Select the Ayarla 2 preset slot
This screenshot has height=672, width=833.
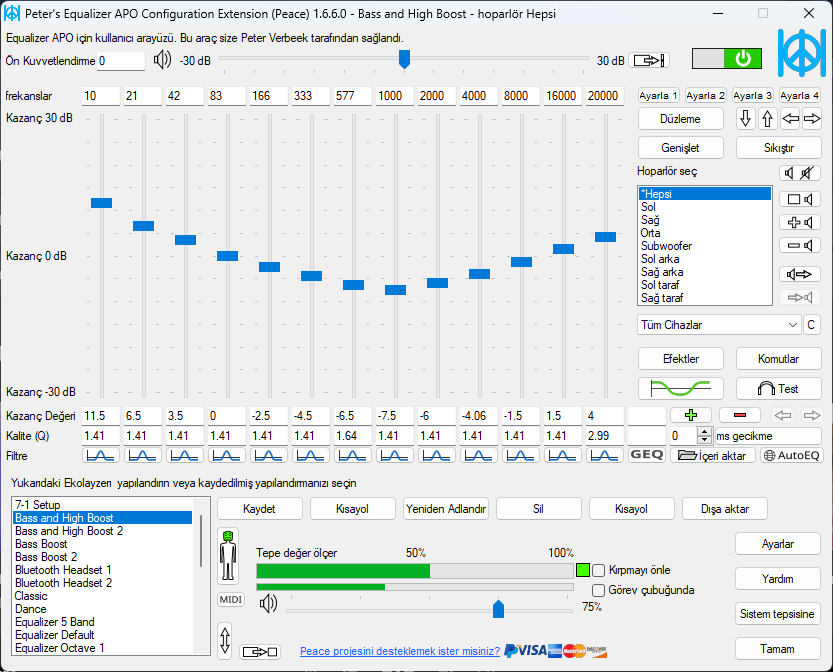(x=706, y=96)
